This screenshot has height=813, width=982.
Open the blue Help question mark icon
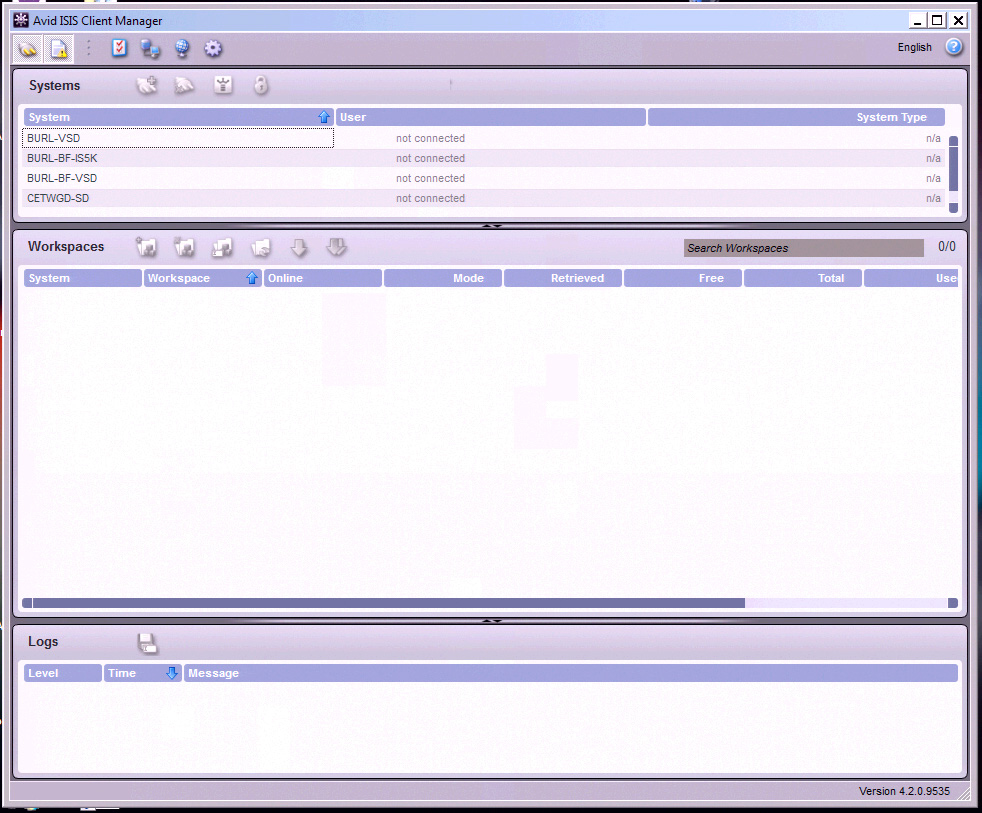954,46
